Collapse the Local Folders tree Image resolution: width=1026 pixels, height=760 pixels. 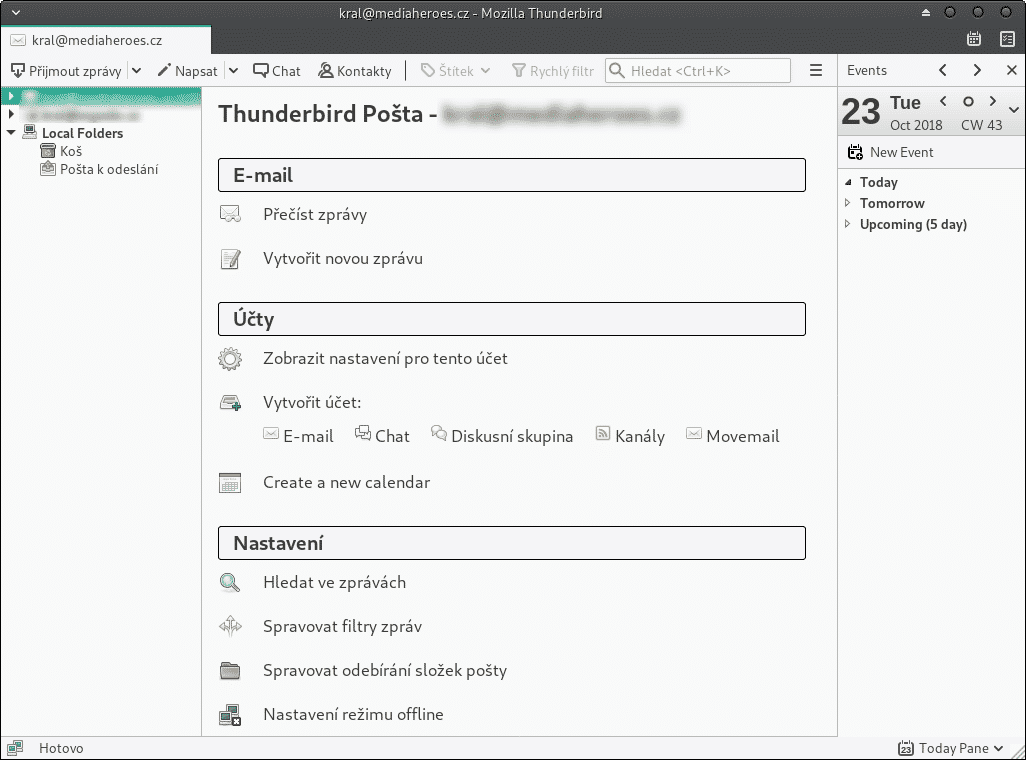point(11,133)
